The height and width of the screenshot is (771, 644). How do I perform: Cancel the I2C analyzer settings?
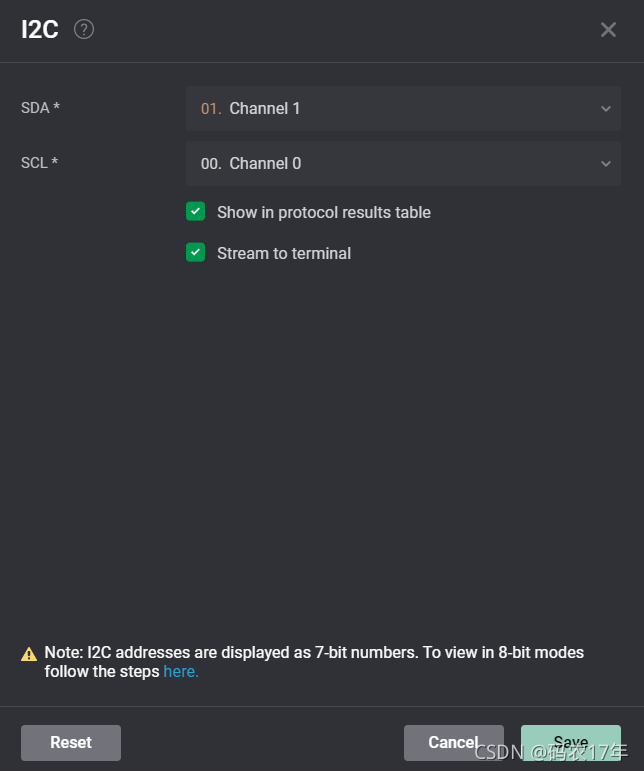point(453,742)
